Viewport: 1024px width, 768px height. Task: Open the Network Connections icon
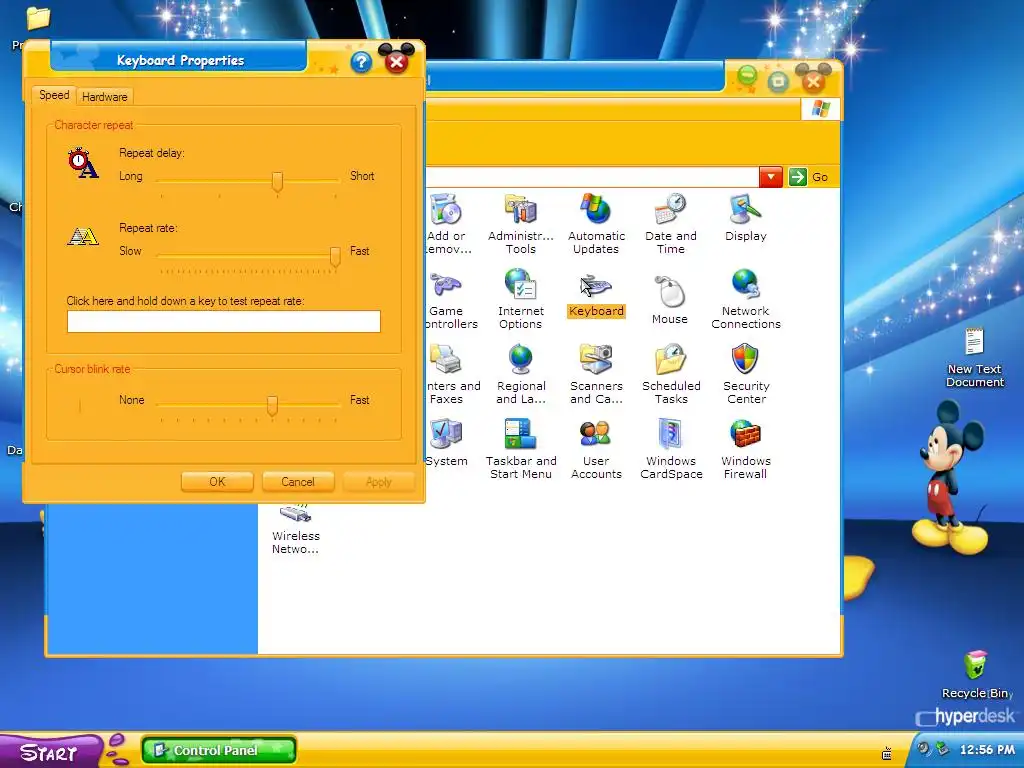[746, 299]
